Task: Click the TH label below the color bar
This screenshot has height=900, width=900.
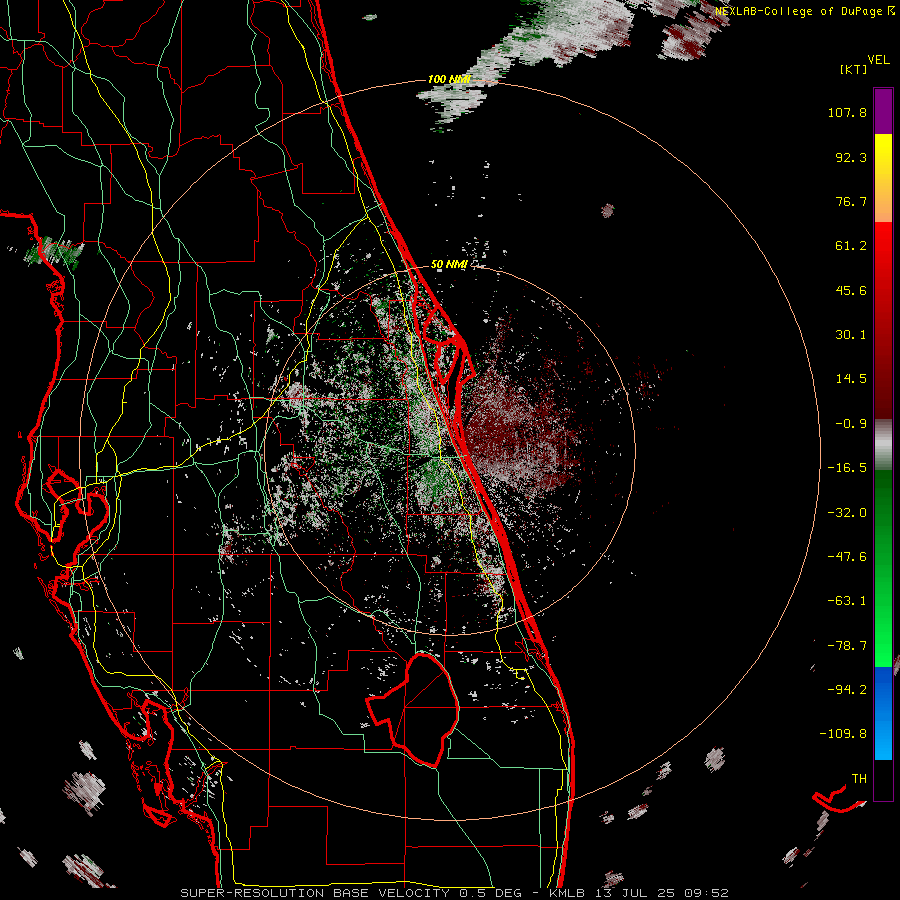Action: (859, 779)
